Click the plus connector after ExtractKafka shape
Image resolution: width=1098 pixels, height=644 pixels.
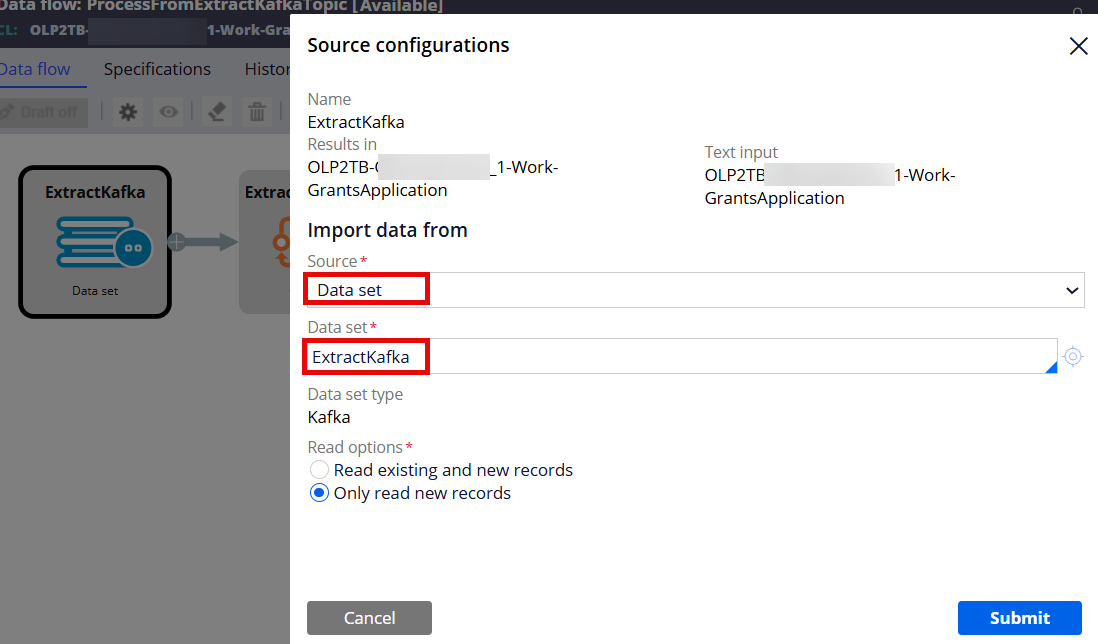pos(176,242)
